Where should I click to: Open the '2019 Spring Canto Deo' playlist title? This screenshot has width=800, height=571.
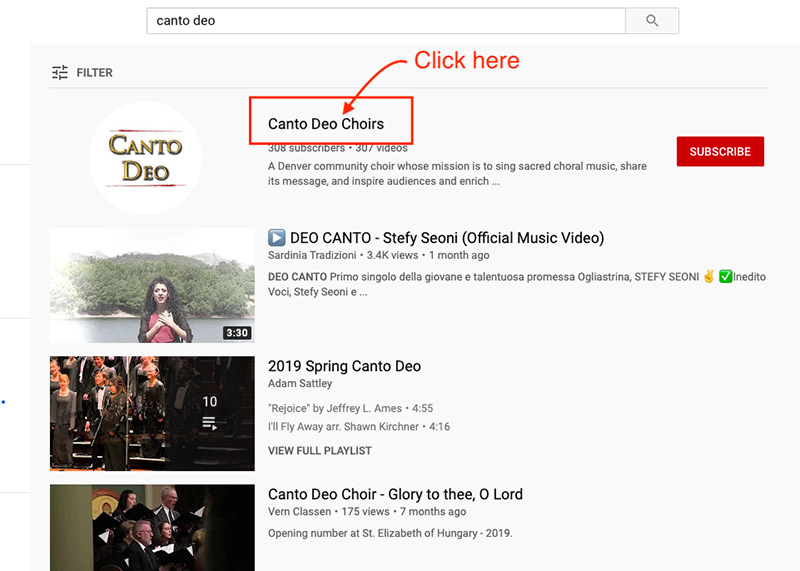point(344,366)
